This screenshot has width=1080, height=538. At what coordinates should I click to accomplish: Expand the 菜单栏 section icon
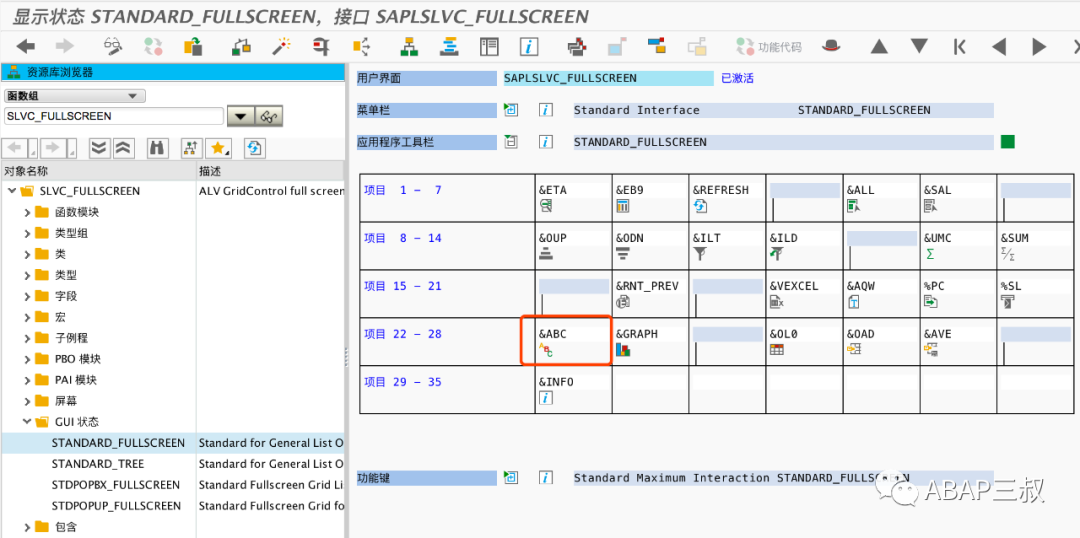click(510, 110)
